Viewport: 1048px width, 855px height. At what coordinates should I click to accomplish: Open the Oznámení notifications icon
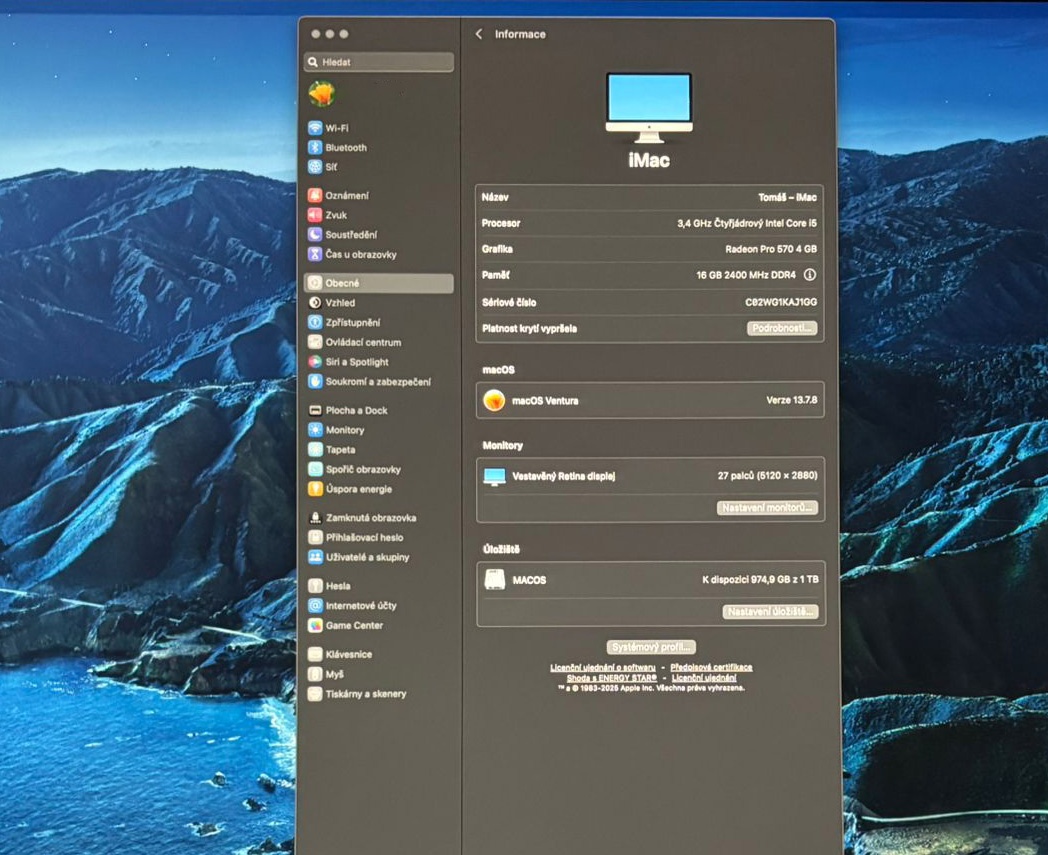tap(315, 195)
